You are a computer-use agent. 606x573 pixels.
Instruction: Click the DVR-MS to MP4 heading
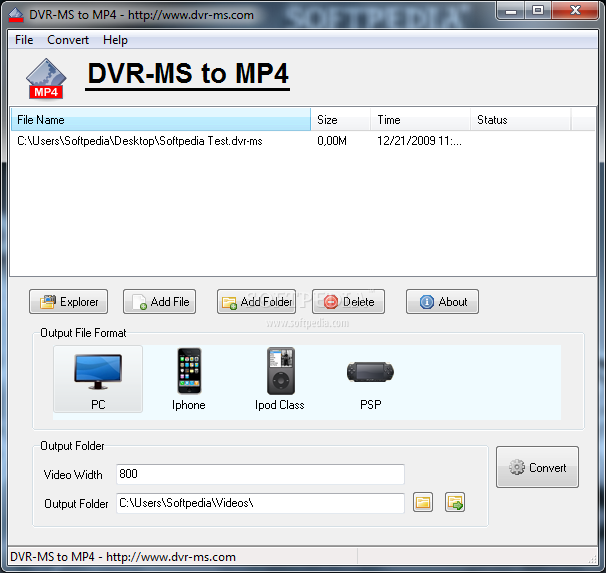pyautogui.click(x=188, y=73)
